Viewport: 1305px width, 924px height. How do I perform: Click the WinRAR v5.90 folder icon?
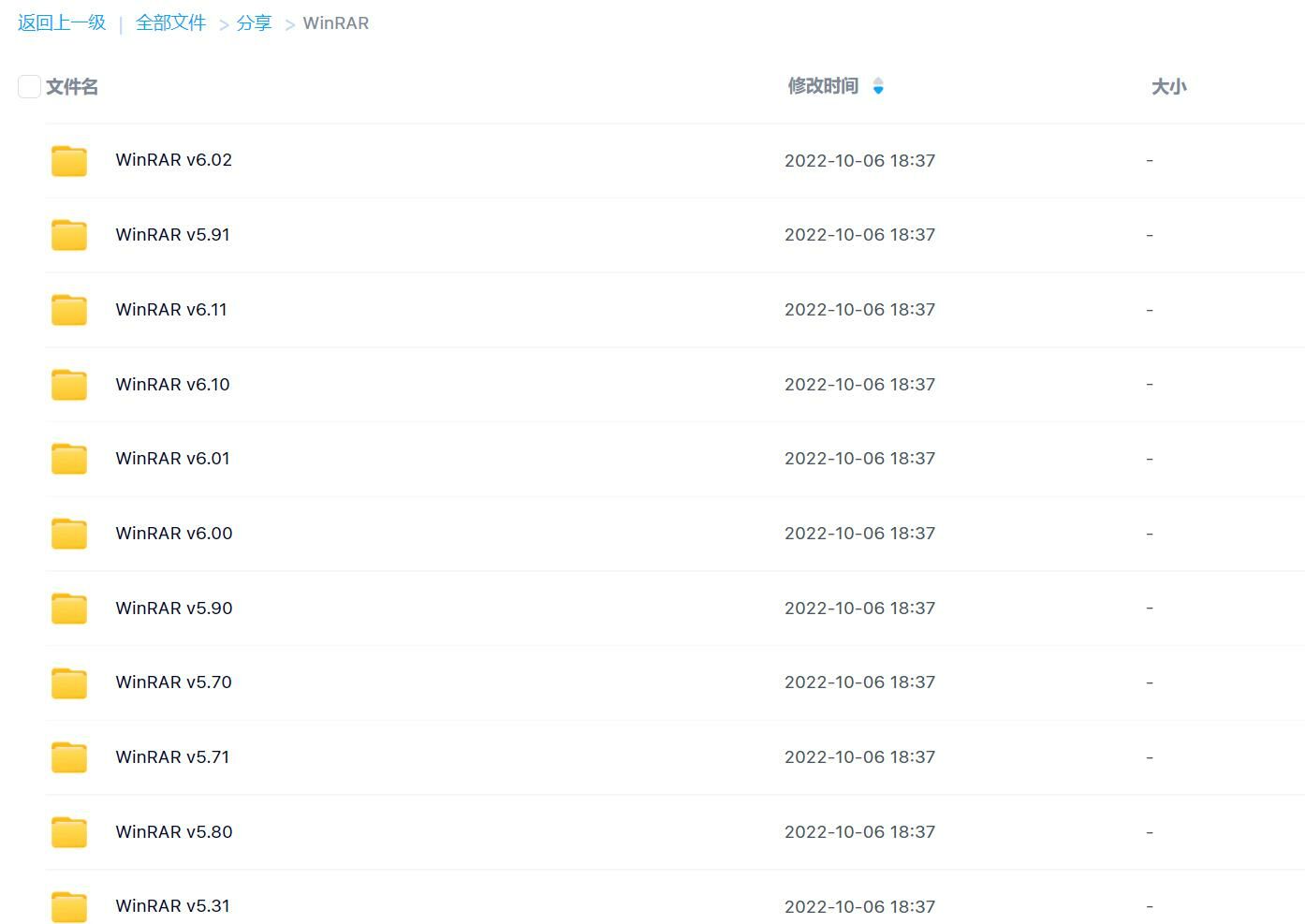pos(69,609)
